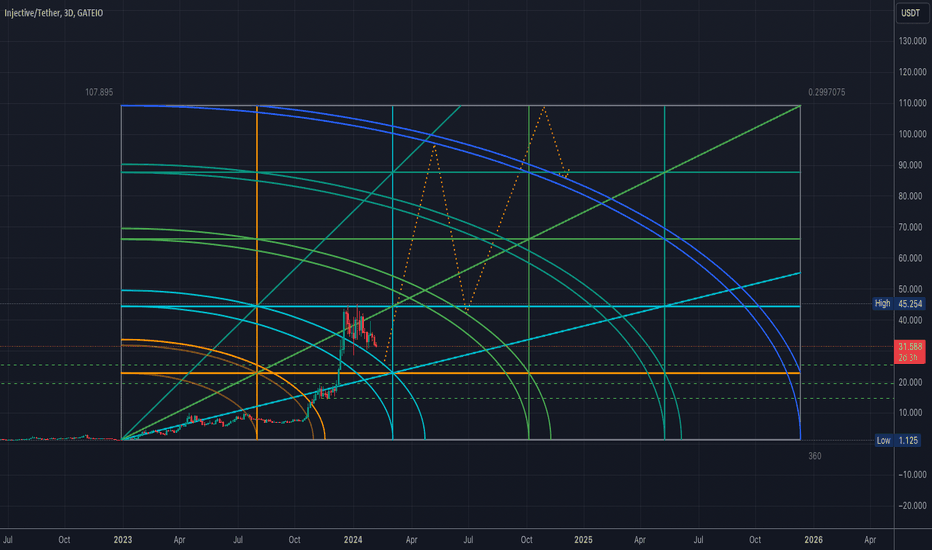932x550 pixels.
Task: Click the 20.000 price axis label
Action: coord(911,382)
